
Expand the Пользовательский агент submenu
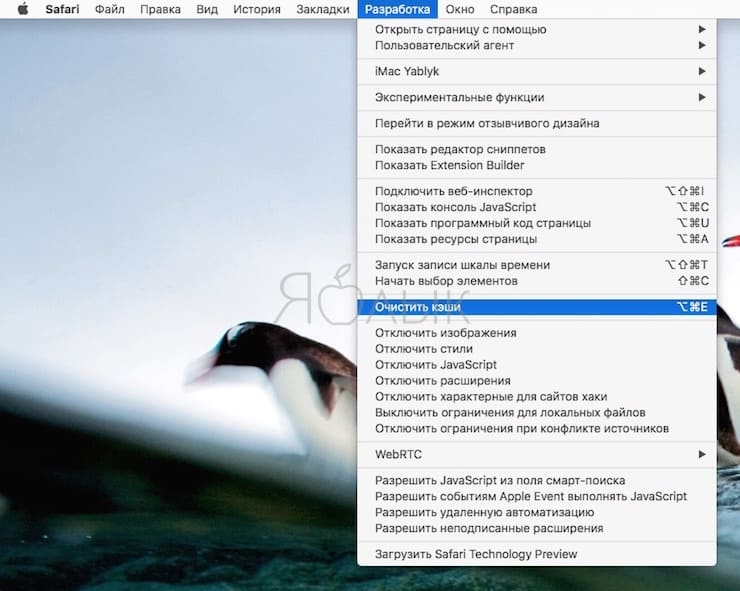pyautogui.click(x=537, y=45)
